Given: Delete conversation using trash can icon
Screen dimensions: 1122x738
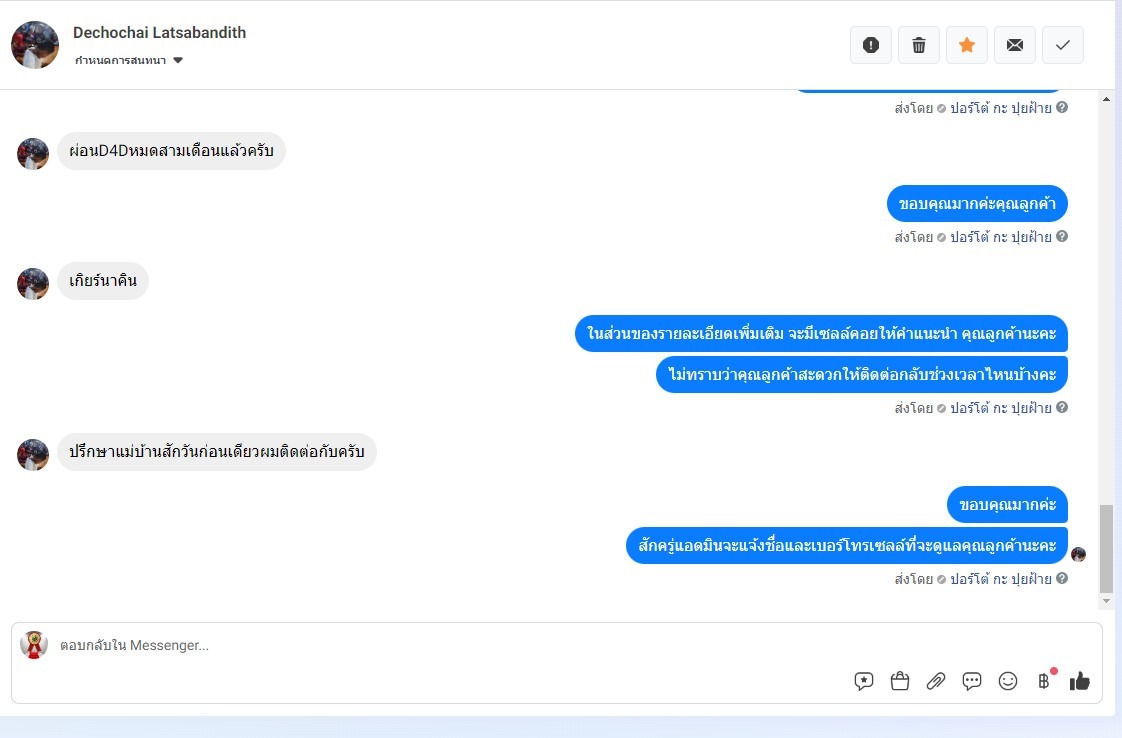Looking at the screenshot, I should tap(918, 45).
